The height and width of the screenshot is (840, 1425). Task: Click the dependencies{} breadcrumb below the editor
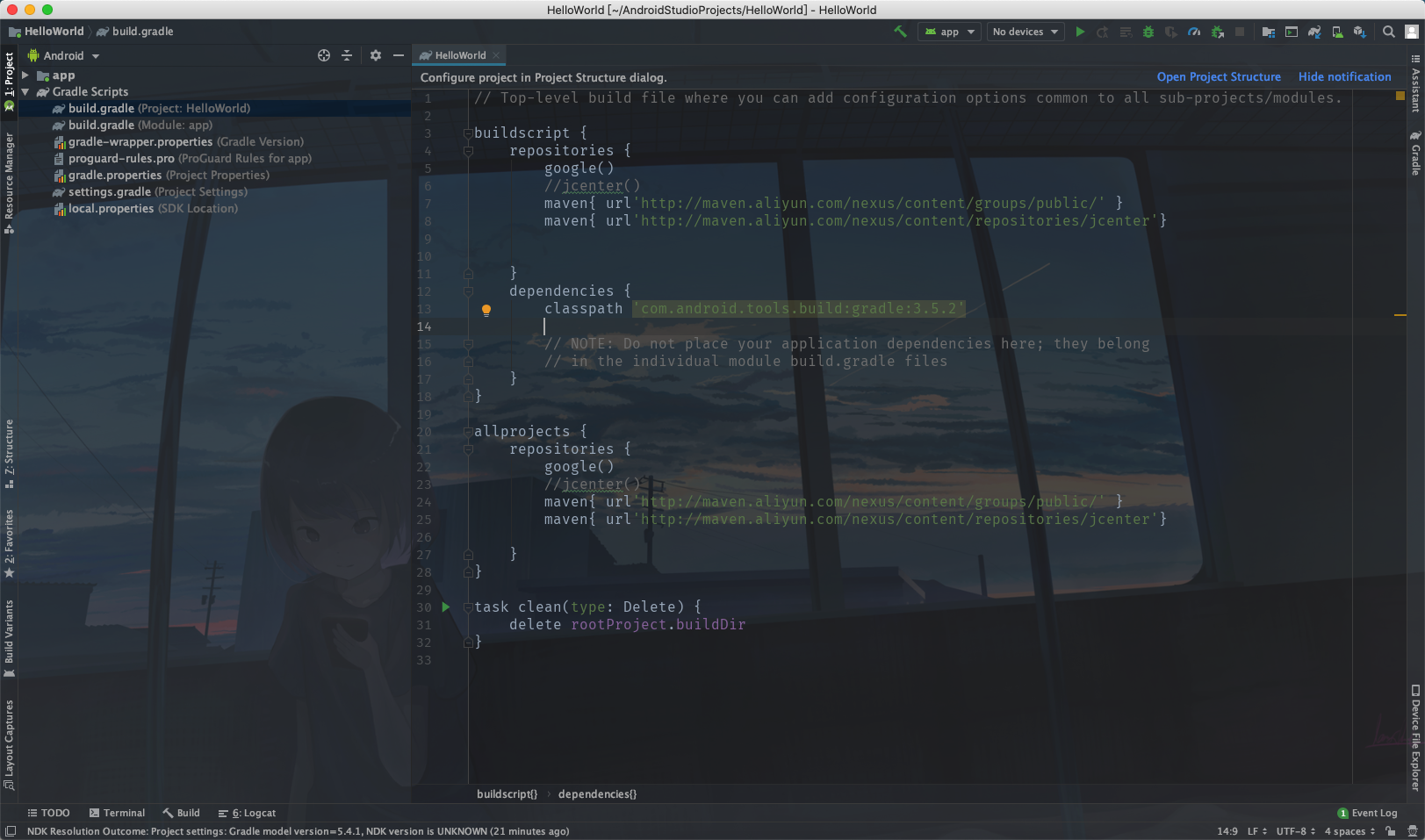click(597, 794)
